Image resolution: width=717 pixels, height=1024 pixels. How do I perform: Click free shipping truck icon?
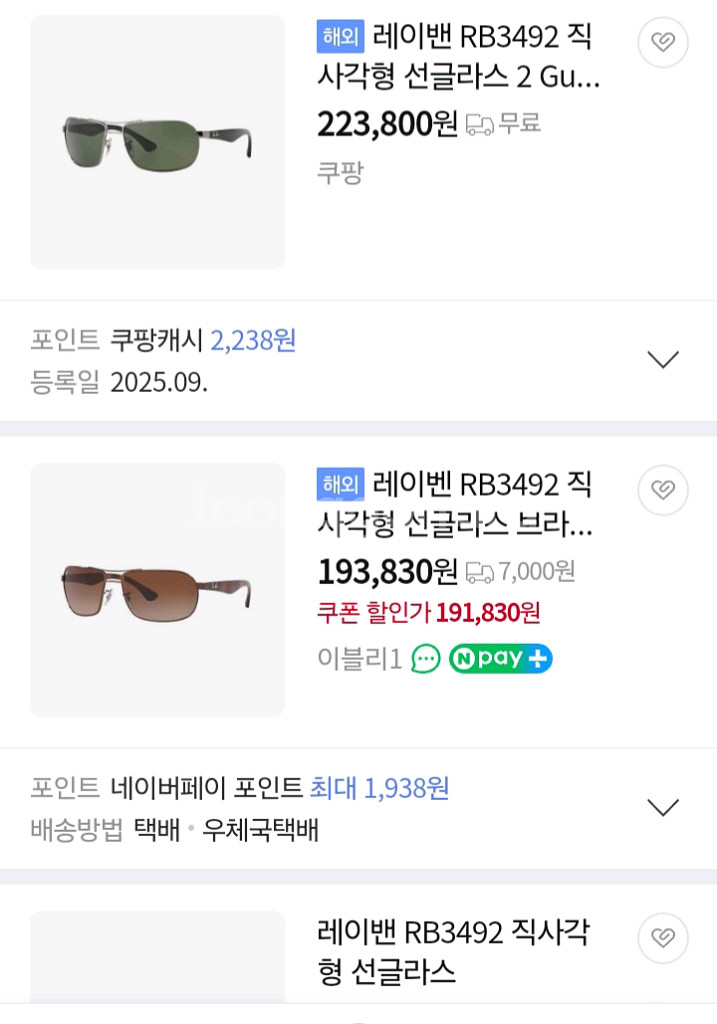point(480,124)
